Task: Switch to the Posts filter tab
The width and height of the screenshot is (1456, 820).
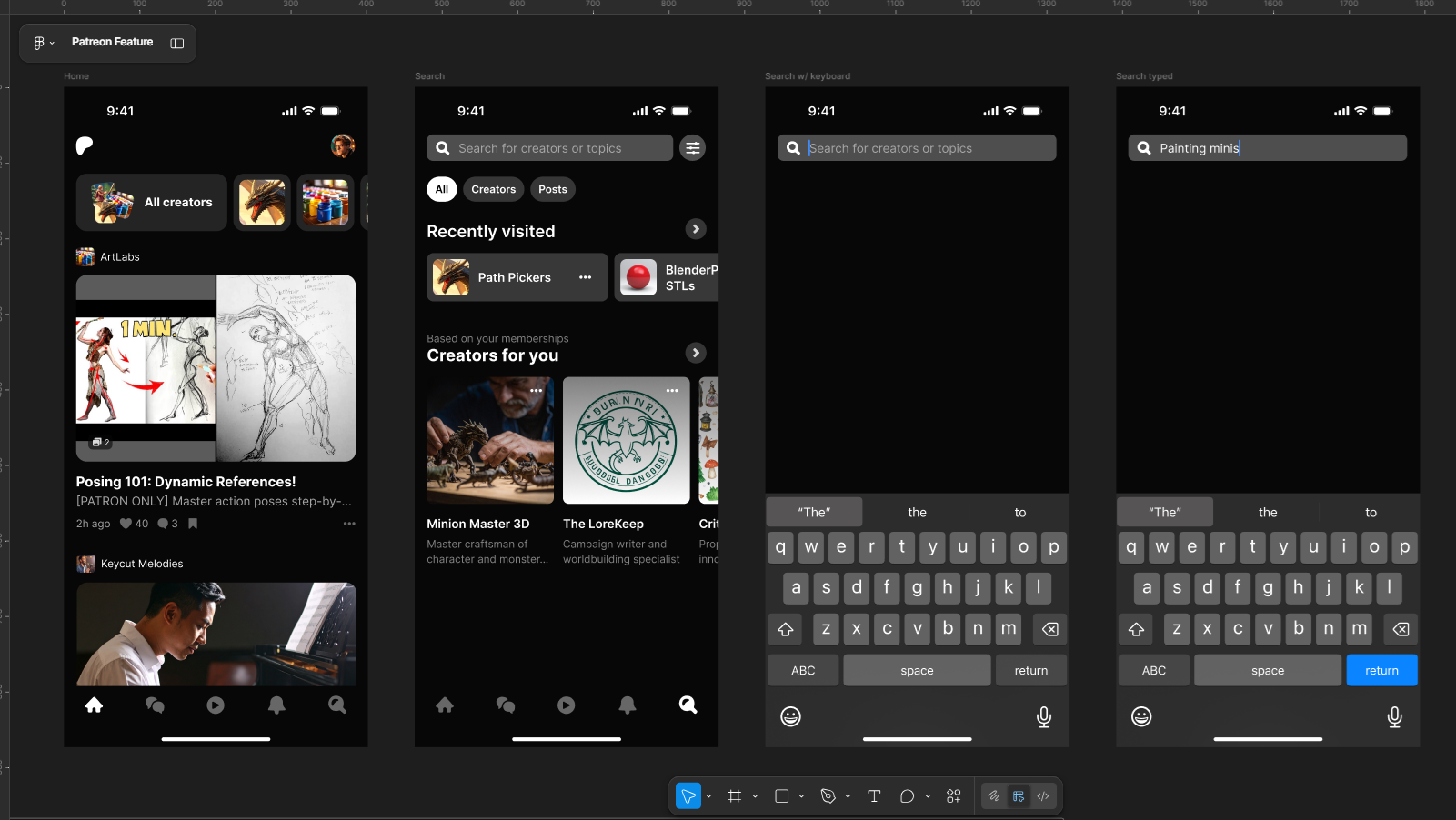Action: coord(553,189)
